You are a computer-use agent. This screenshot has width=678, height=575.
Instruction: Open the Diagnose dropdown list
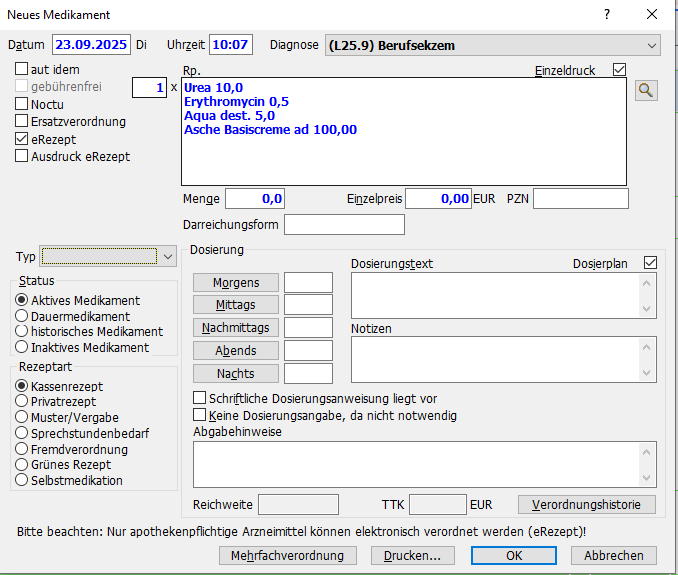[652, 45]
